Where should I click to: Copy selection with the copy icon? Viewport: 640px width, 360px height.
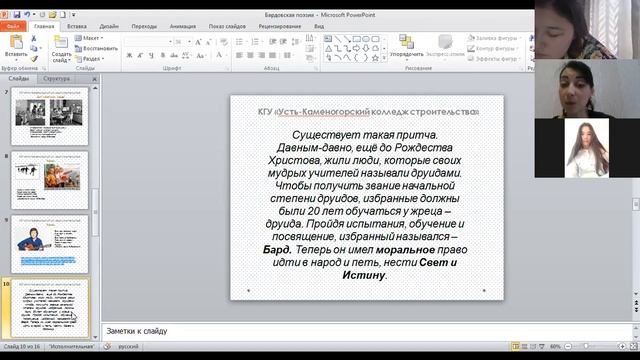[x=34, y=49]
